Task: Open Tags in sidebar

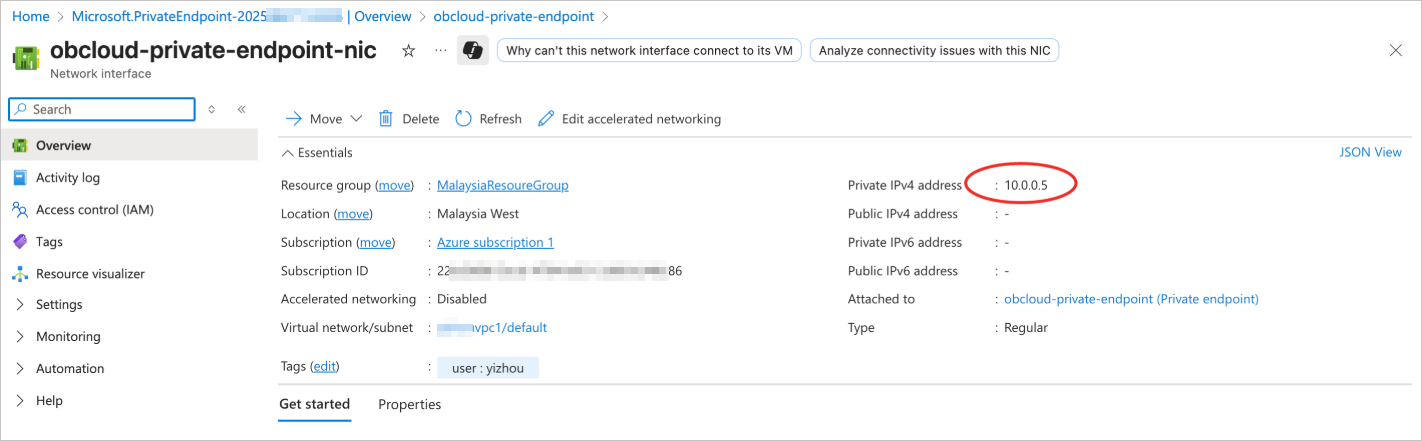Action: (x=49, y=242)
